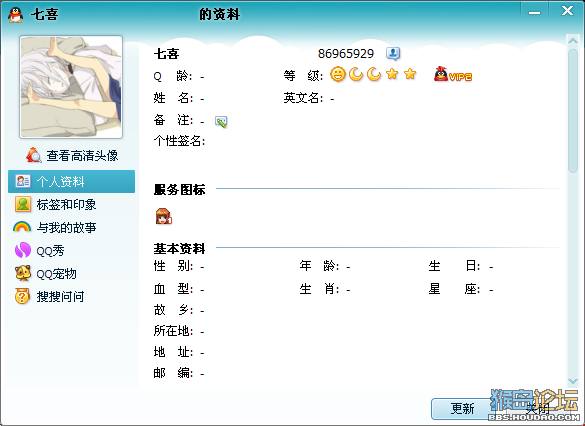This screenshot has height=426, width=585.
Task: Click scrollbar up arrow
Action: (573, 41)
